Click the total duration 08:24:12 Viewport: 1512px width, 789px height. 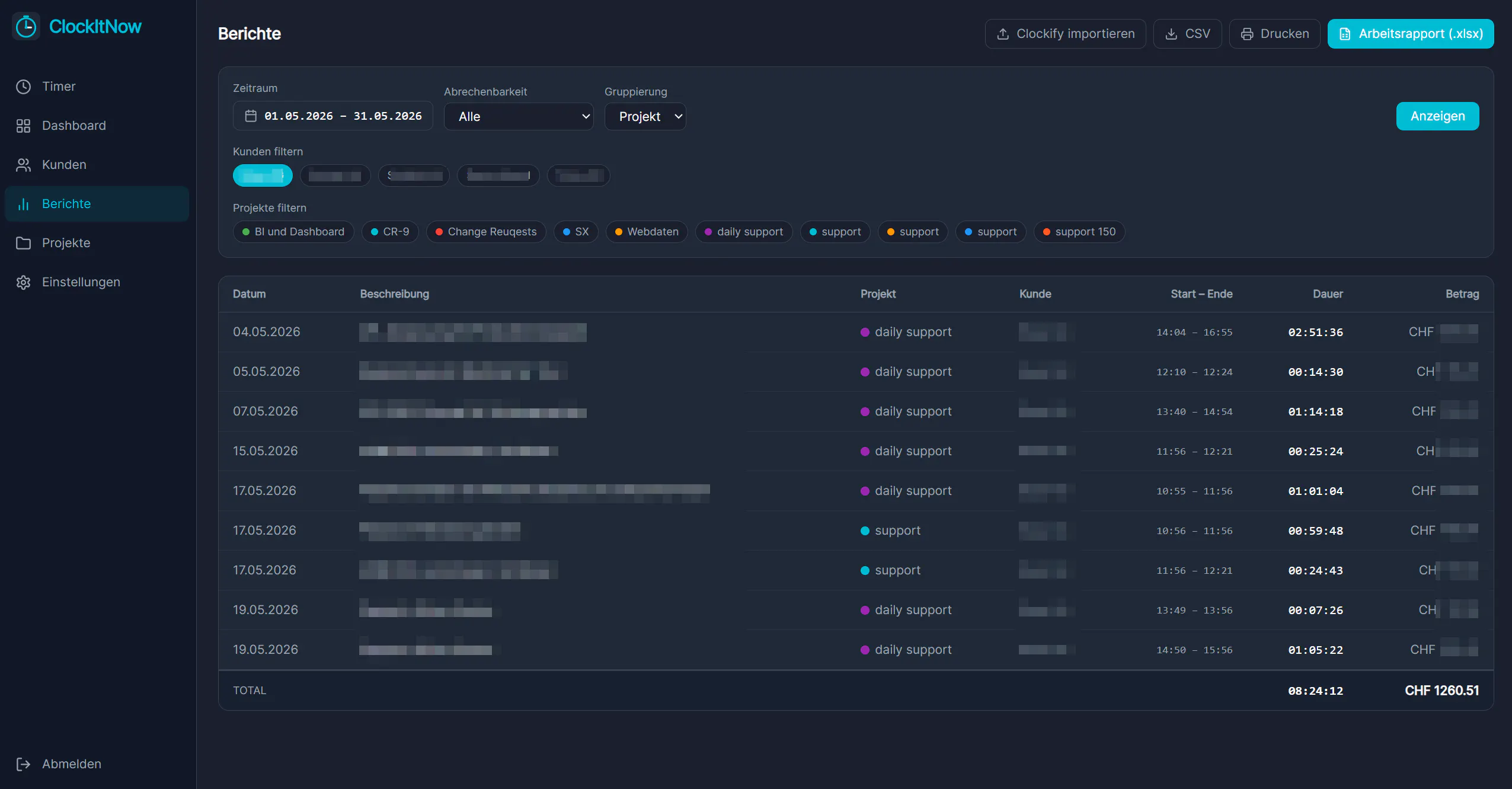click(x=1315, y=691)
